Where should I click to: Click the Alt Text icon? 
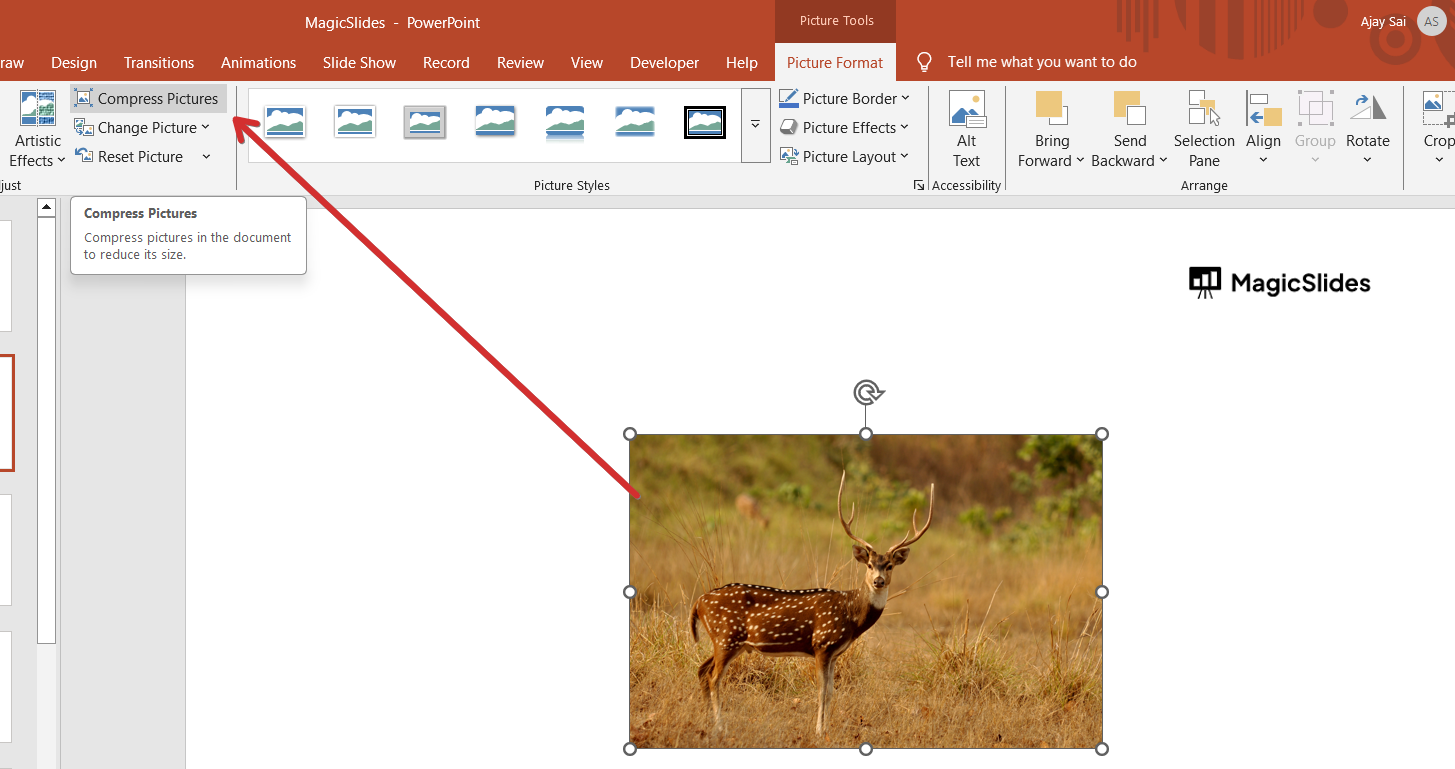click(966, 110)
